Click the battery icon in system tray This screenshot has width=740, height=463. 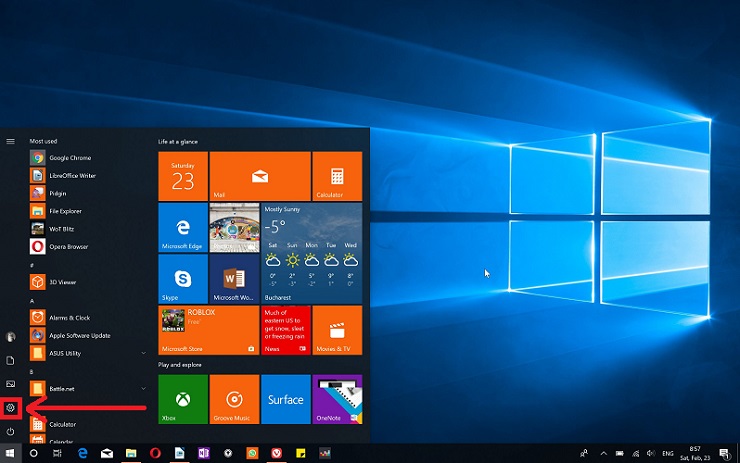[x=620, y=453]
